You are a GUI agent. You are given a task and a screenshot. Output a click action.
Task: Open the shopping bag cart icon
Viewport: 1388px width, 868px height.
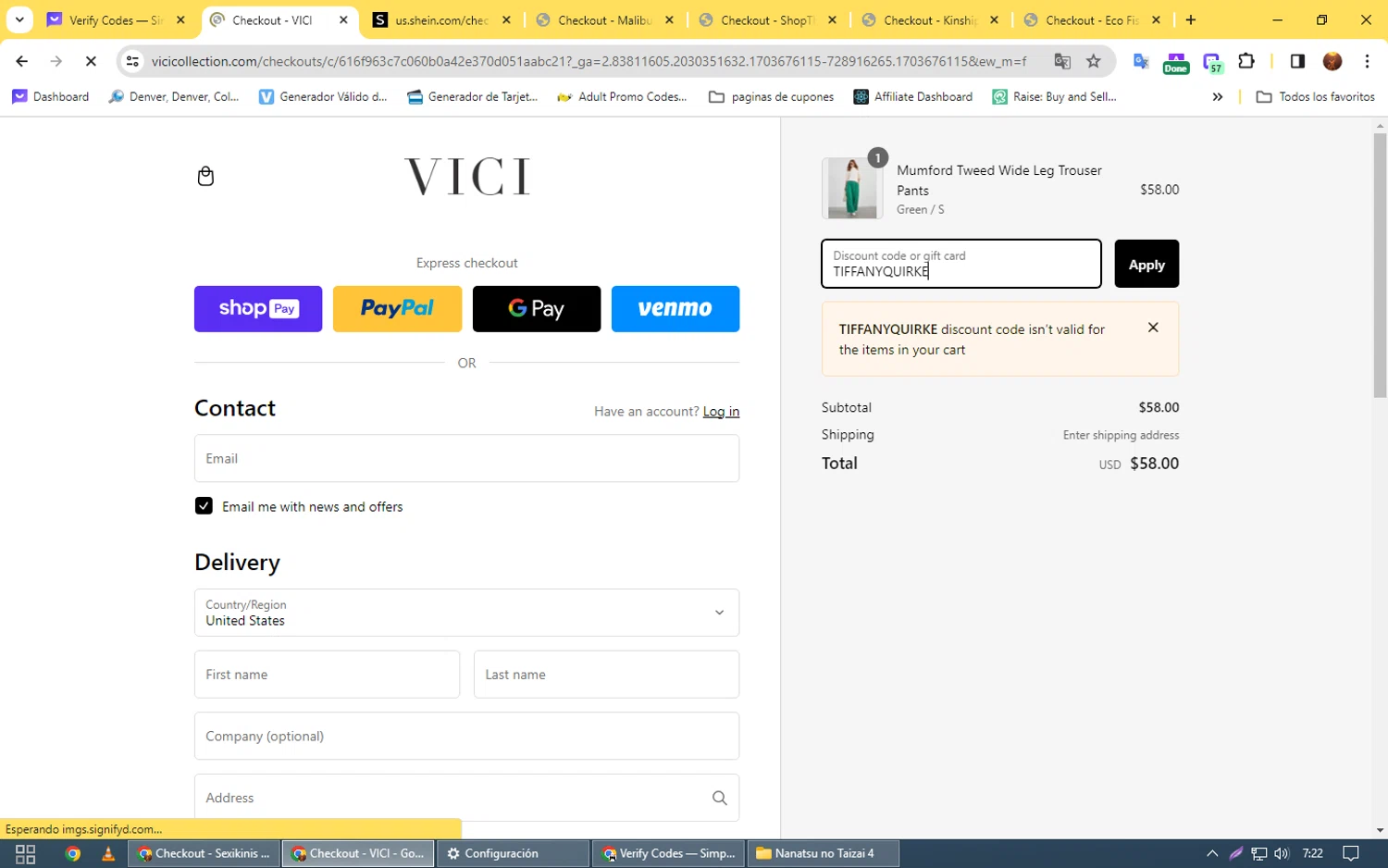tap(205, 176)
